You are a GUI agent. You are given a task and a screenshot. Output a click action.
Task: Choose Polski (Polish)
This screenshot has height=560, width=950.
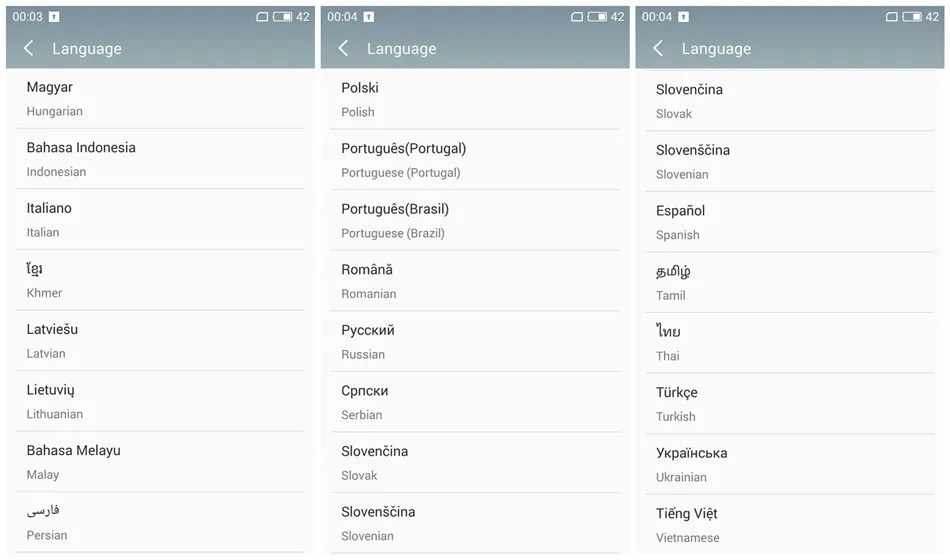(475, 99)
